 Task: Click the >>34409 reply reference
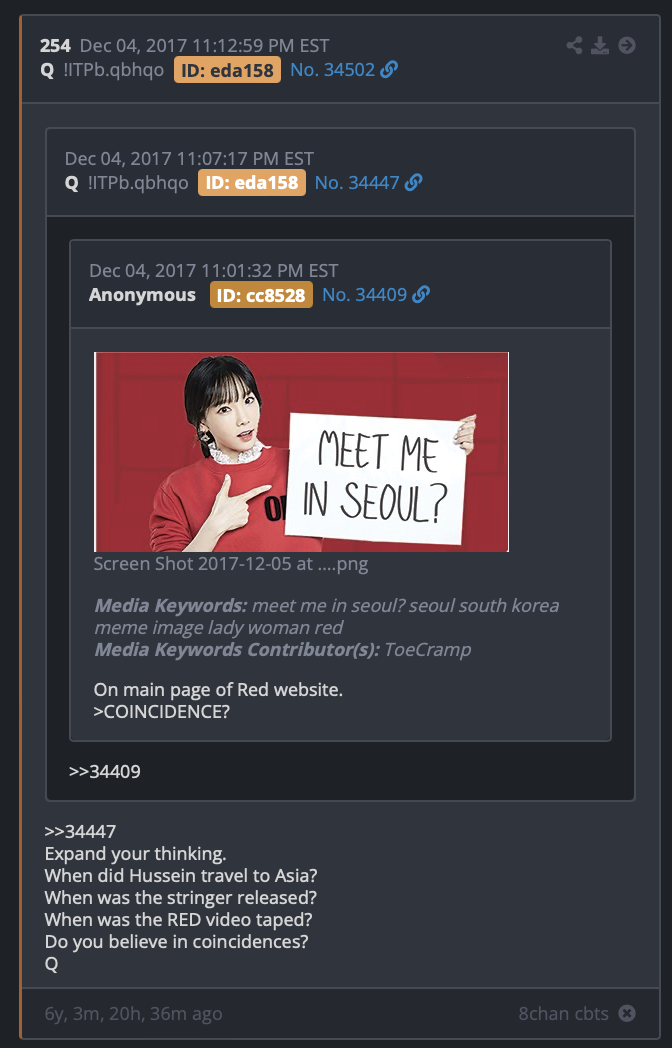pyautogui.click(x=104, y=771)
